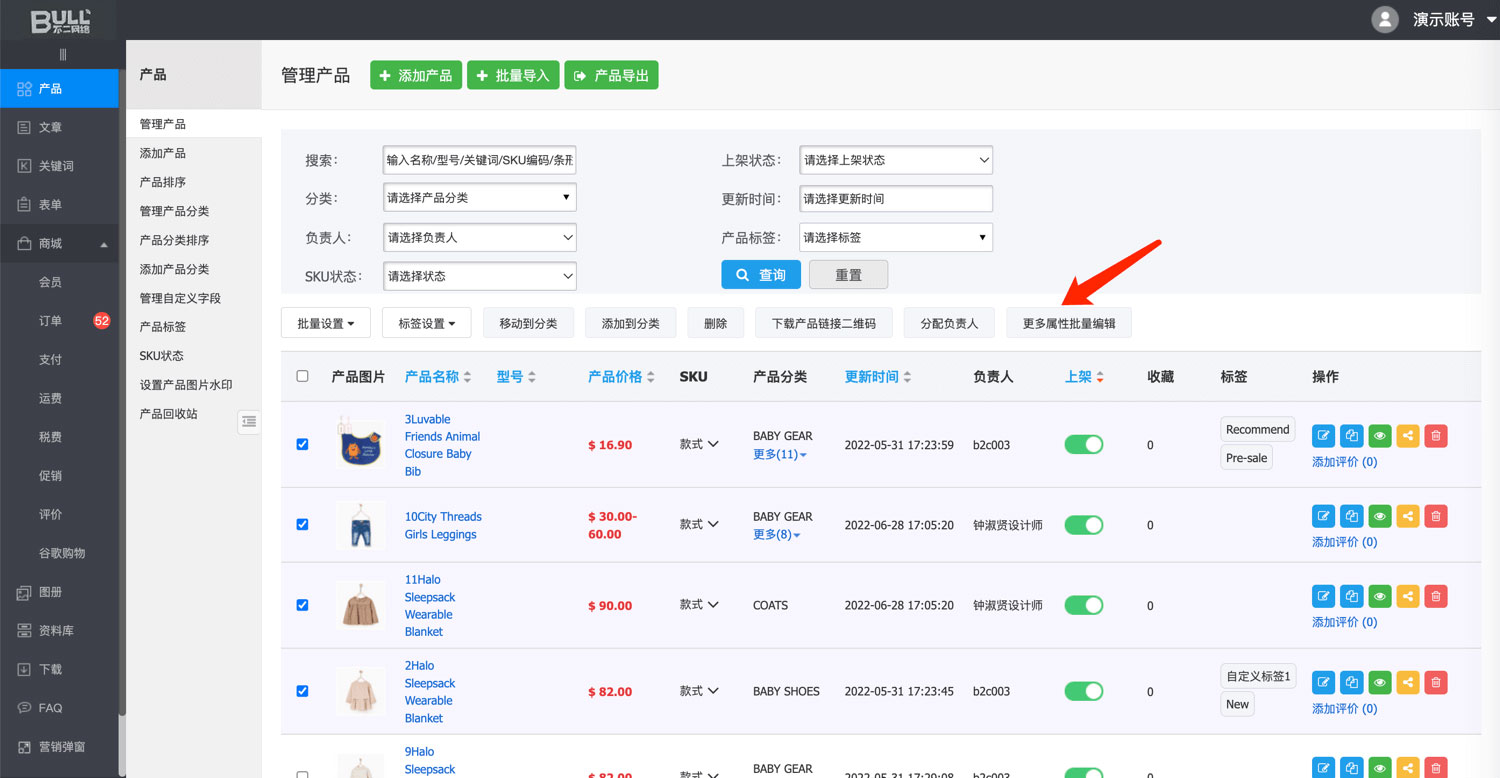Image resolution: width=1500 pixels, height=778 pixels.
Task: Expand the 批量设置 dropdown button
Action: (x=325, y=323)
